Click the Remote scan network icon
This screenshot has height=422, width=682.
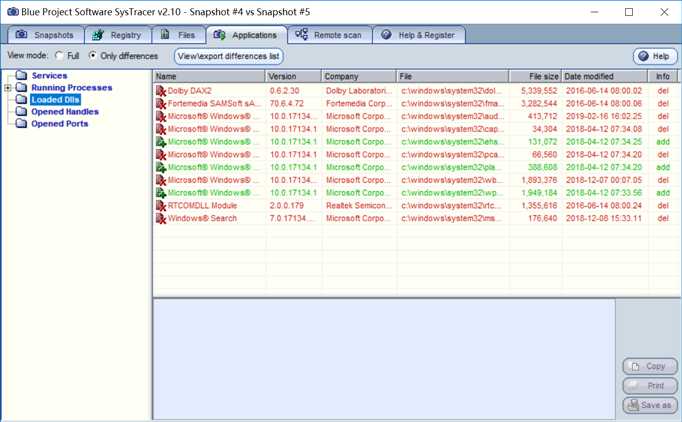[301, 34]
